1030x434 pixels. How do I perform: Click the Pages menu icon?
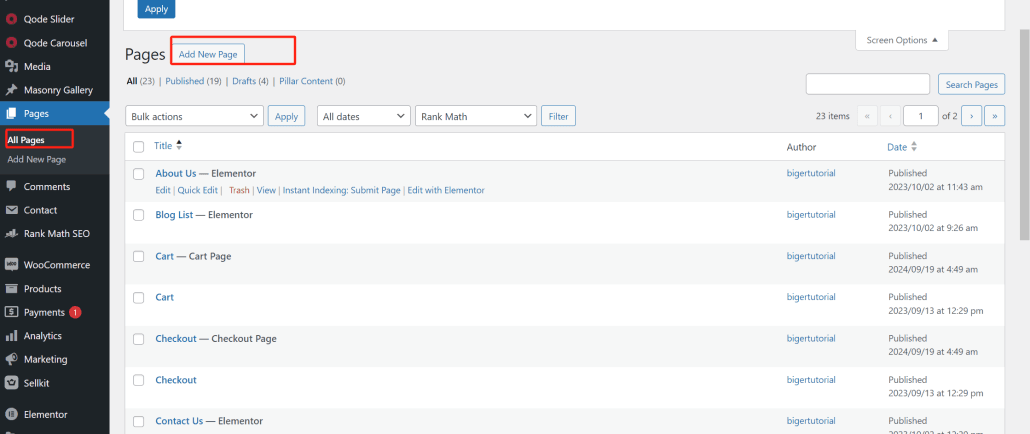[x=11, y=114]
